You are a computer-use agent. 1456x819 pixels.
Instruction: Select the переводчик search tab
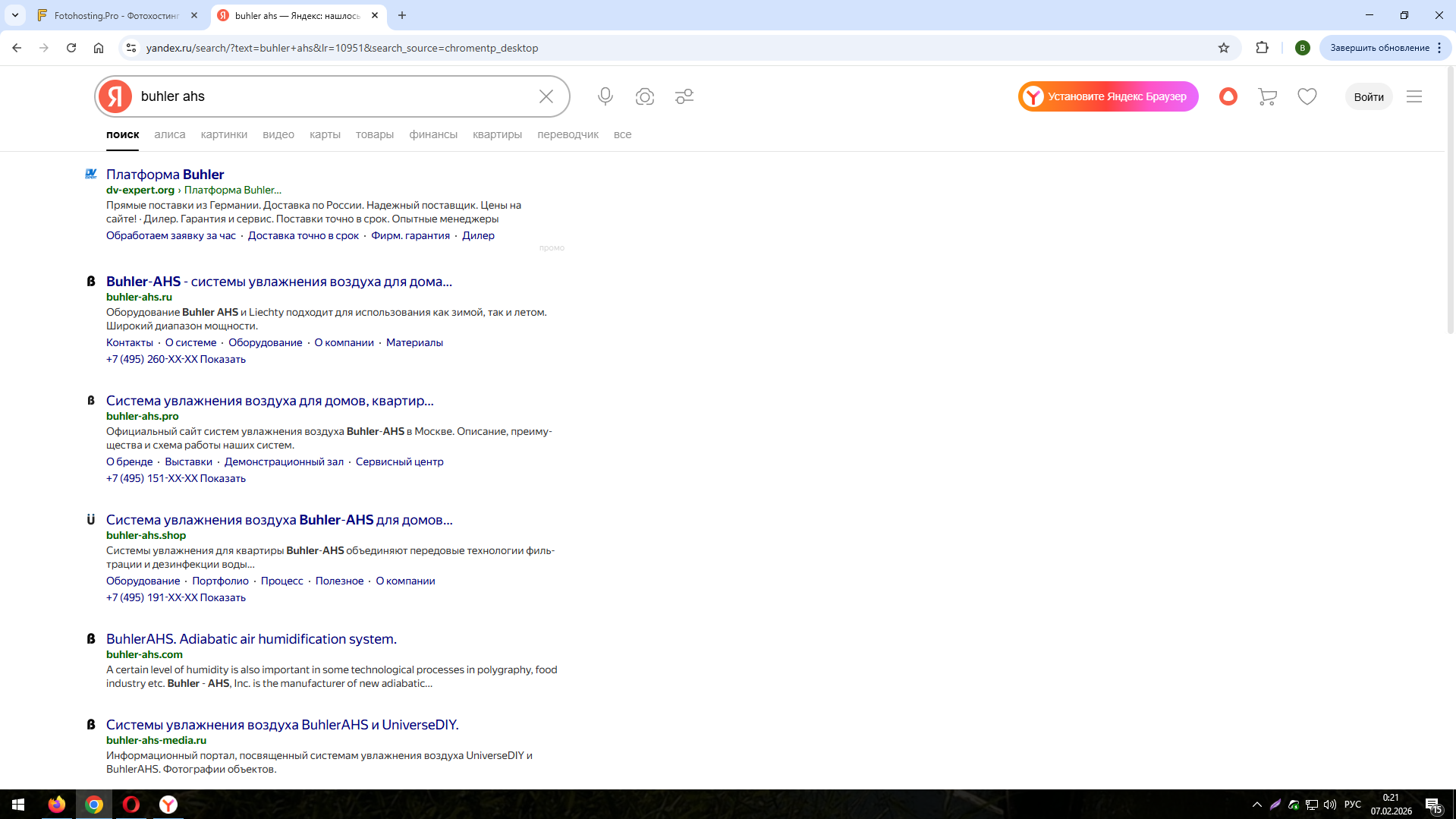(568, 134)
